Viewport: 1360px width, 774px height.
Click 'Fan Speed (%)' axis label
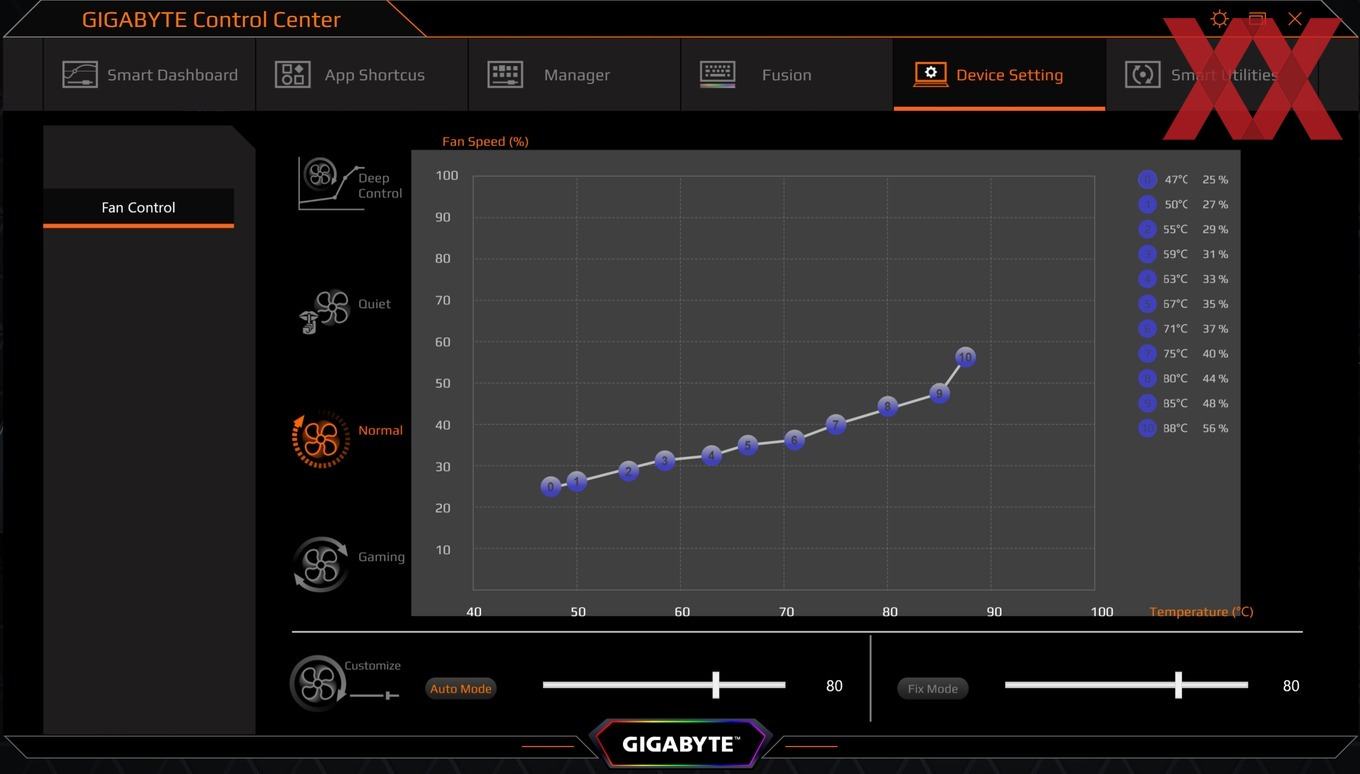click(485, 142)
